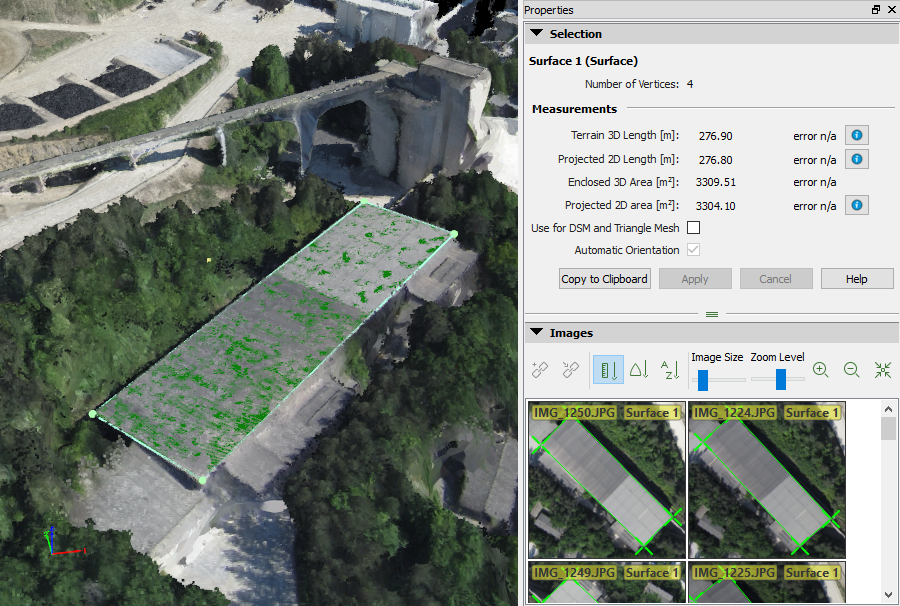Adjust the Zoom Level slider
Image resolution: width=900 pixels, height=606 pixels.
tap(781, 380)
